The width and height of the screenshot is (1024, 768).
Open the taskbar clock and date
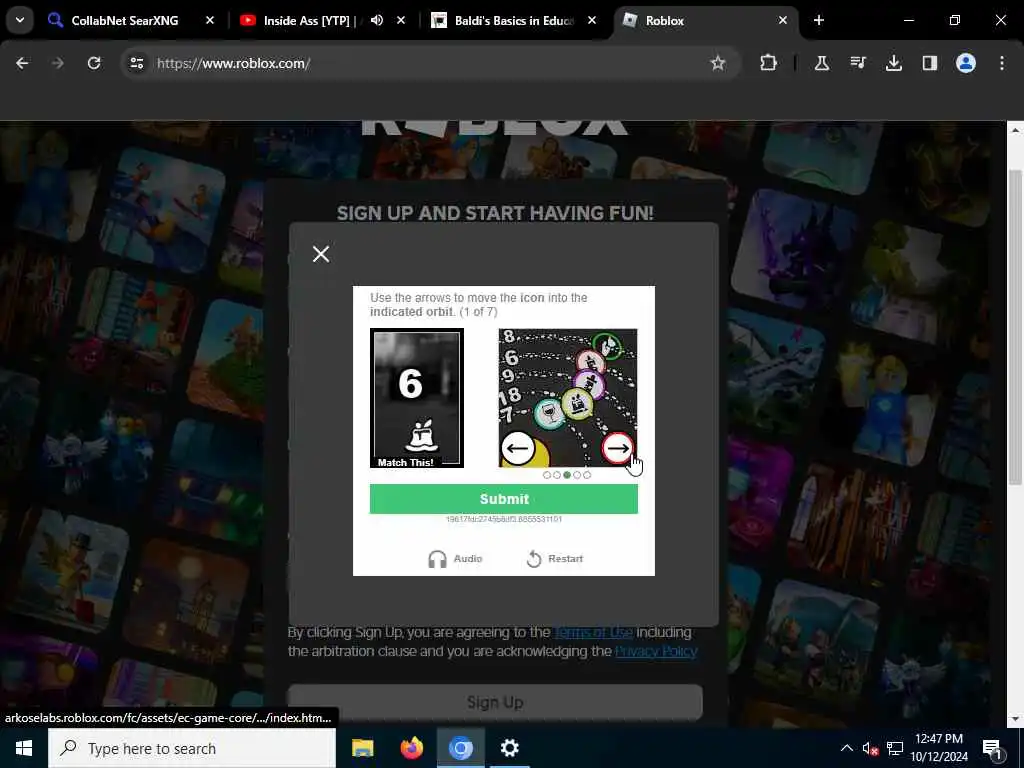tap(939, 748)
